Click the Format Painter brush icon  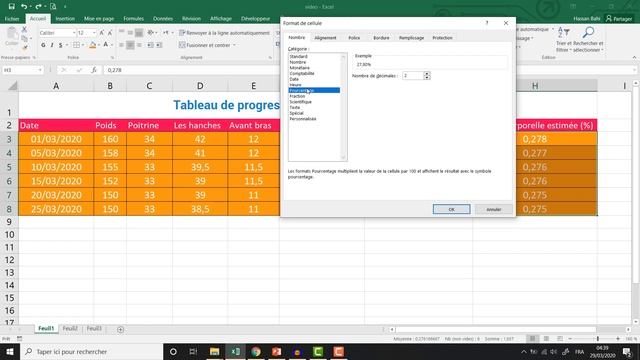point(24,47)
